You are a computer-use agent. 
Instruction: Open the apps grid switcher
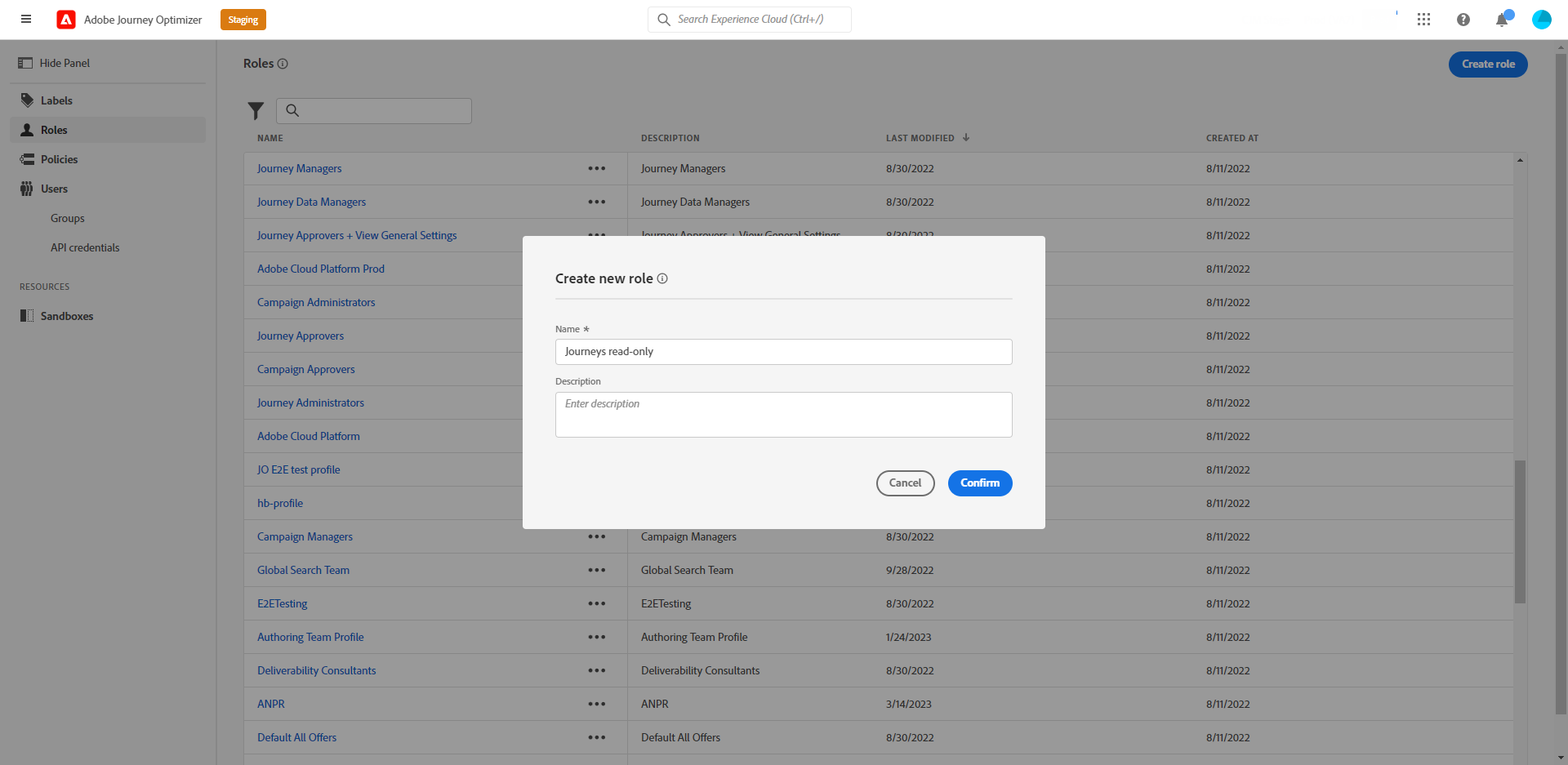(1423, 20)
